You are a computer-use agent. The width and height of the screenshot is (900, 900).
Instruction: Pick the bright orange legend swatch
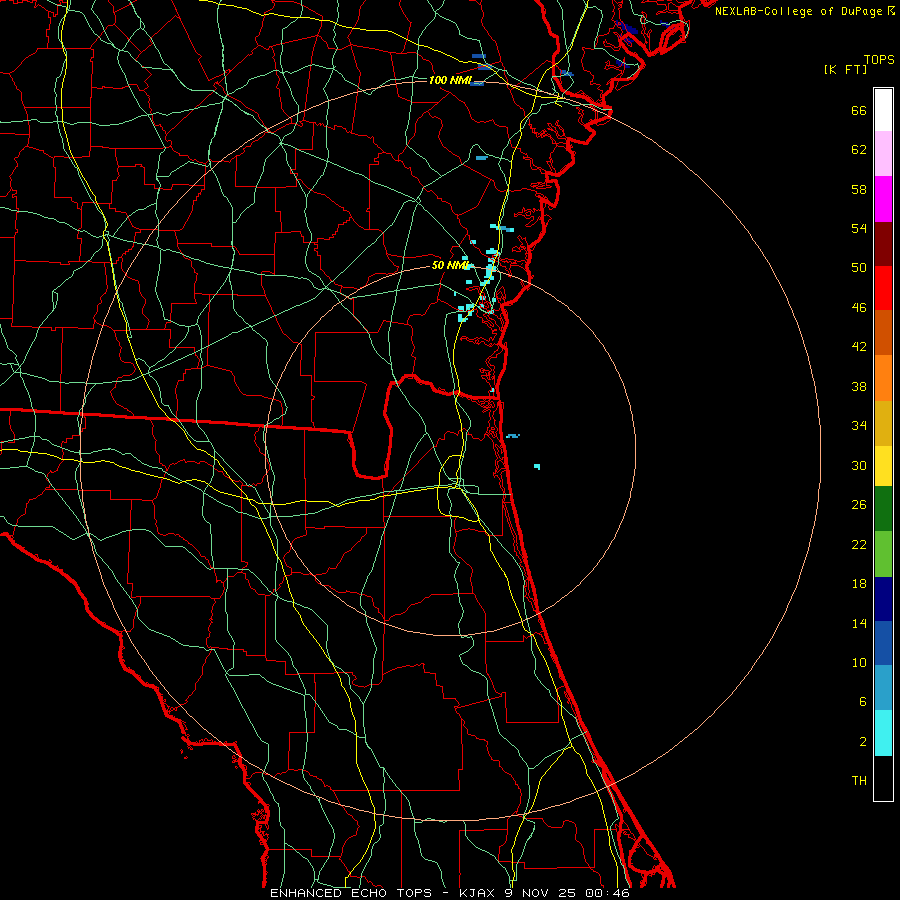pyautogui.click(x=883, y=378)
